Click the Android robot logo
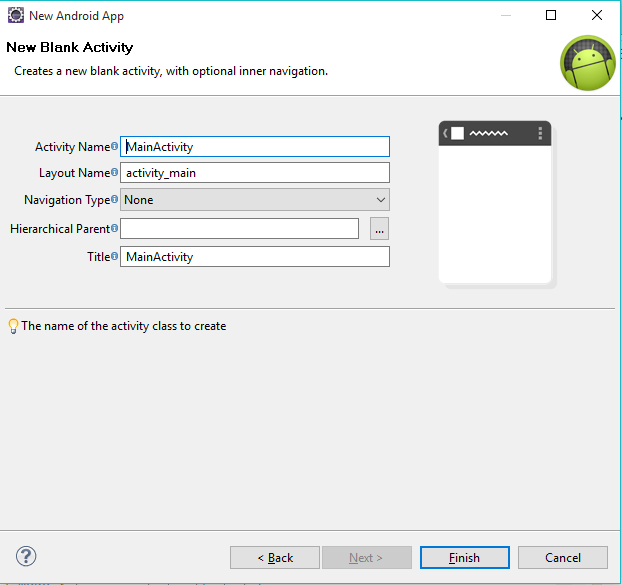 point(587,63)
